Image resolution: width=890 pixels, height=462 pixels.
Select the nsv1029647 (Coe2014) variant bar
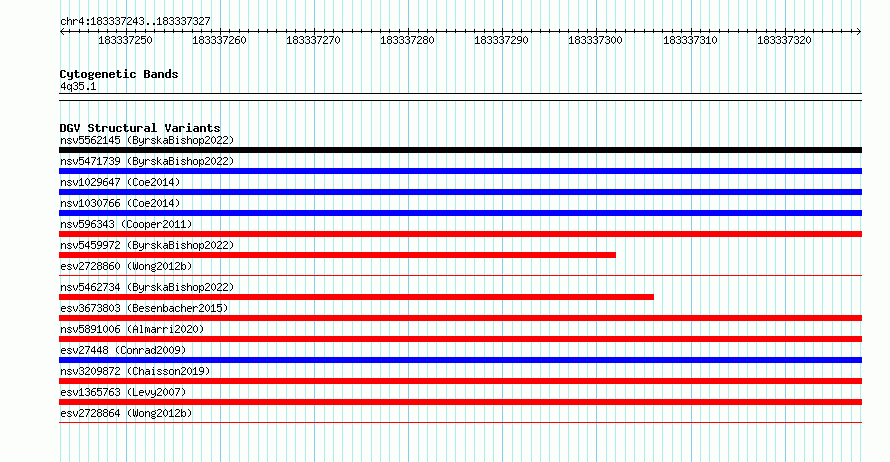(x=460, y=192)
